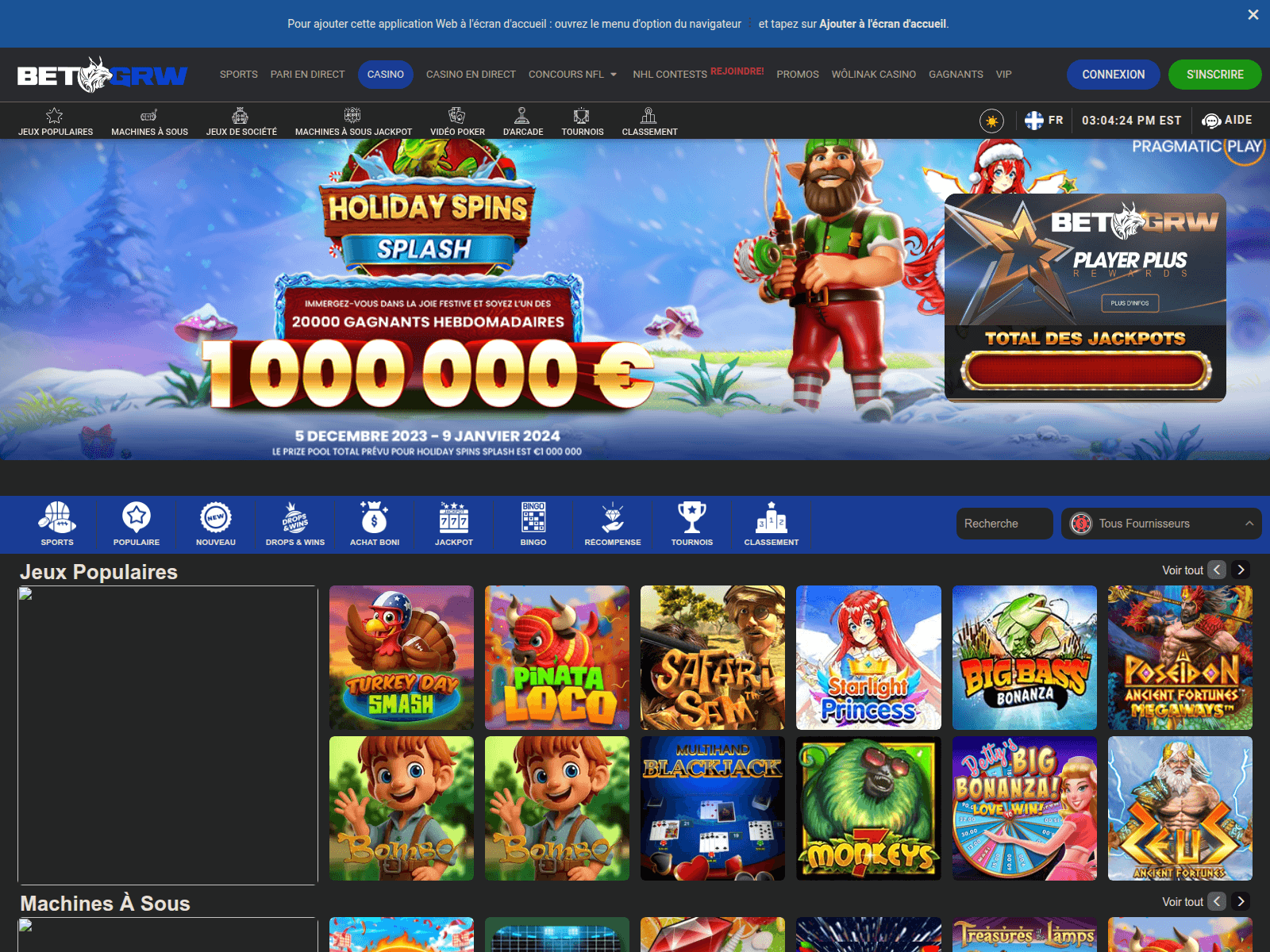Click Voir tout for Jeux Populaires
Viewport: 1270px width, 952px height.
click(1183, 570)
